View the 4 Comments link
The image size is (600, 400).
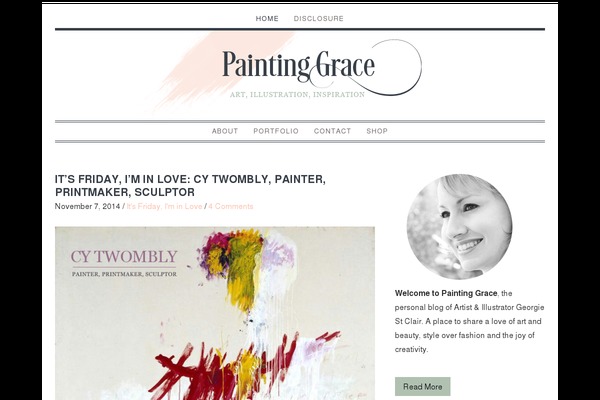(x=231, y=206)
